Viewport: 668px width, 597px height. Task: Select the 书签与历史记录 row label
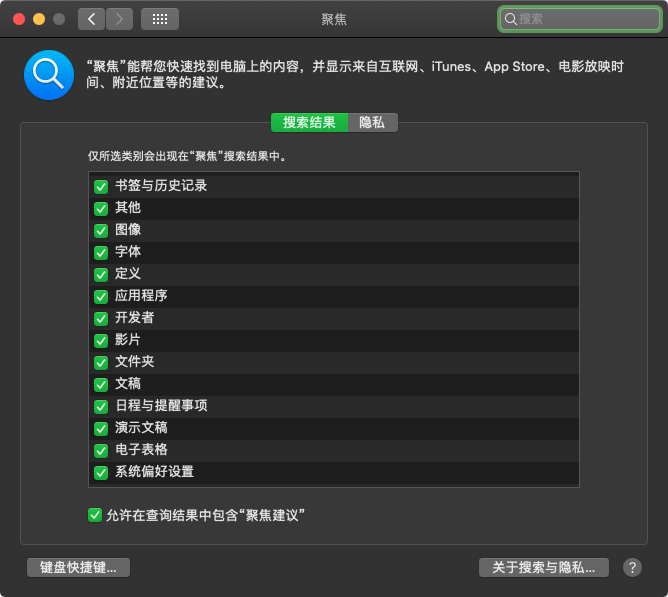(161, 185)
